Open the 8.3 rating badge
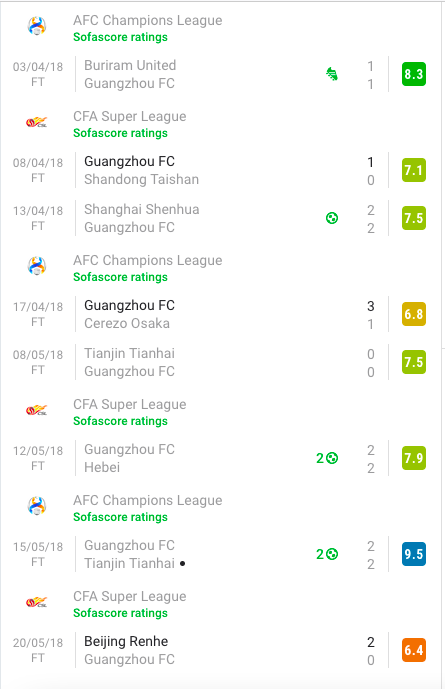The image size is (445, 689). tap(414, 74)
